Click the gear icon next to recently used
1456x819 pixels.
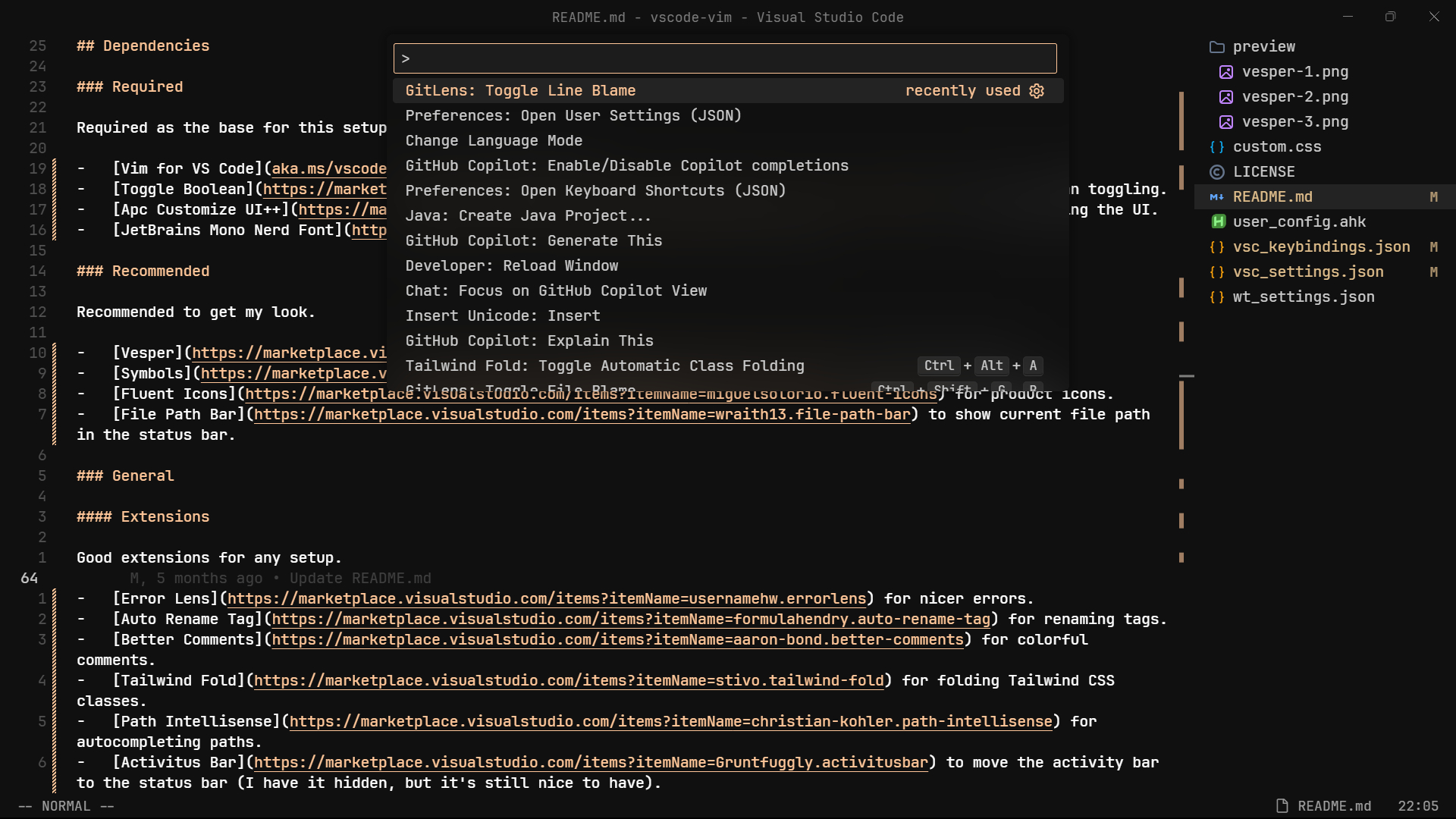[x=1037, y=91]
